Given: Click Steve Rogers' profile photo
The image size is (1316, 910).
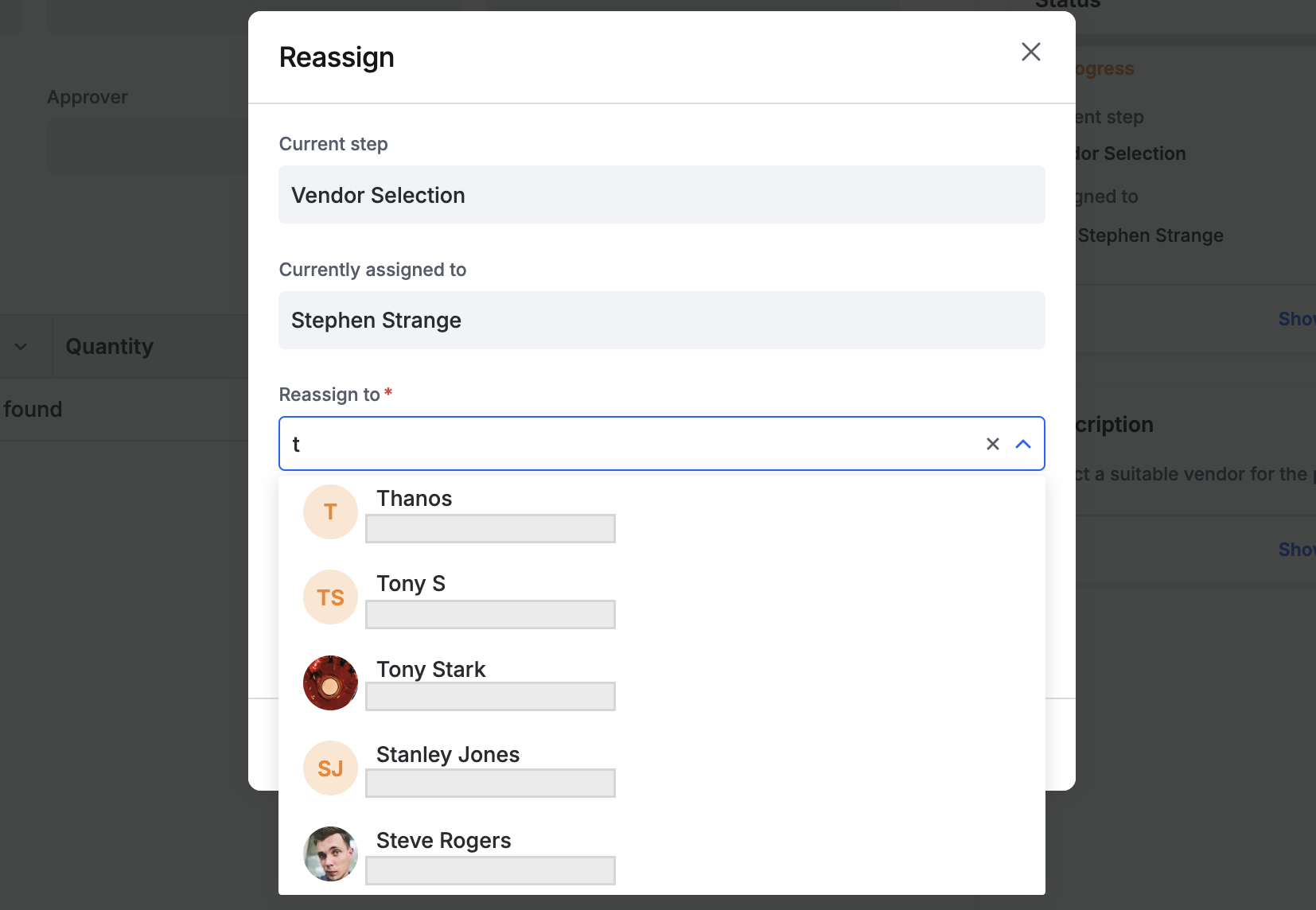Looking at the screenshot, I should (330, 854).
